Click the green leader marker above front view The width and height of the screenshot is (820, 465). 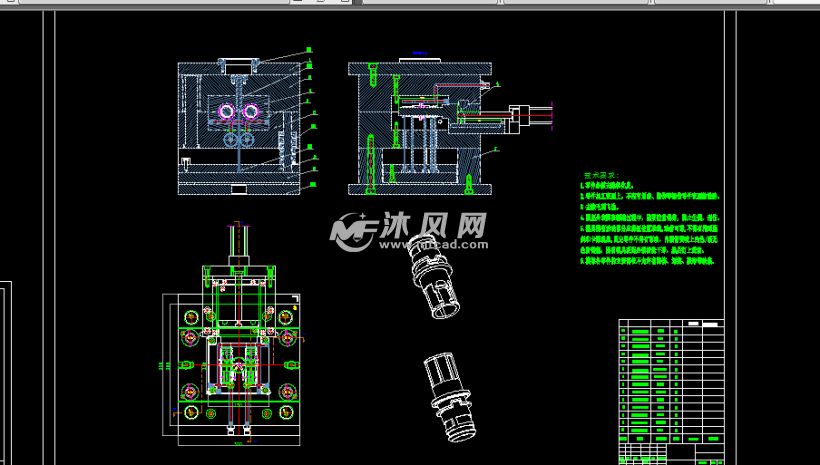point(309,49)
